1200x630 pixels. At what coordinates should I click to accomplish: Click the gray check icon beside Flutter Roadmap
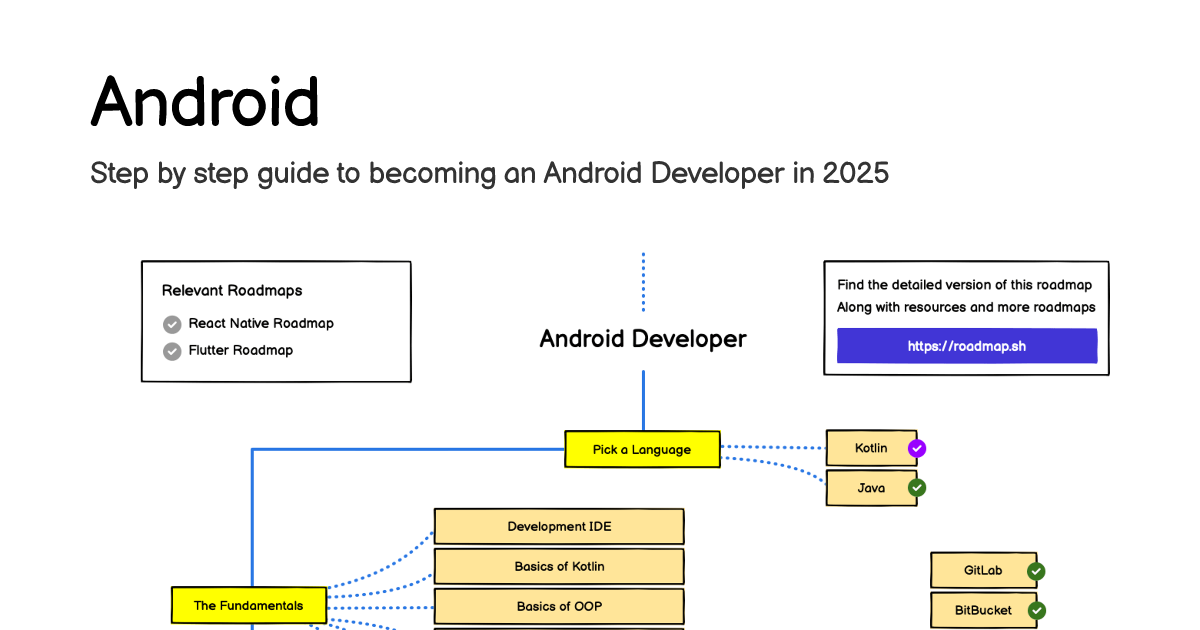(172, 351)
